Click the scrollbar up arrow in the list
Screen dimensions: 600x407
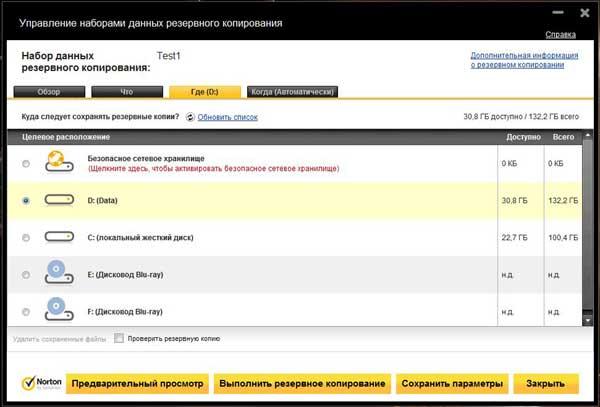(x=587, y=135)
